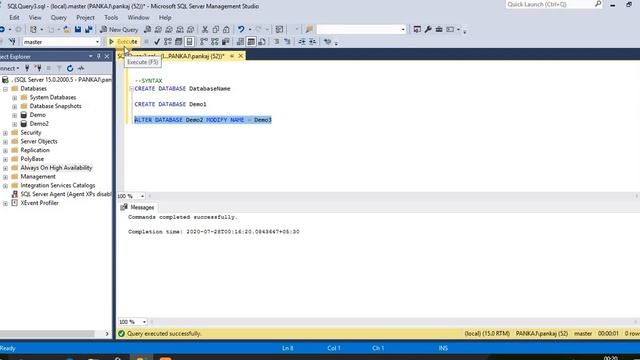Click the Database Engine Query icon

pyautogui.click(x=147, y=29)
